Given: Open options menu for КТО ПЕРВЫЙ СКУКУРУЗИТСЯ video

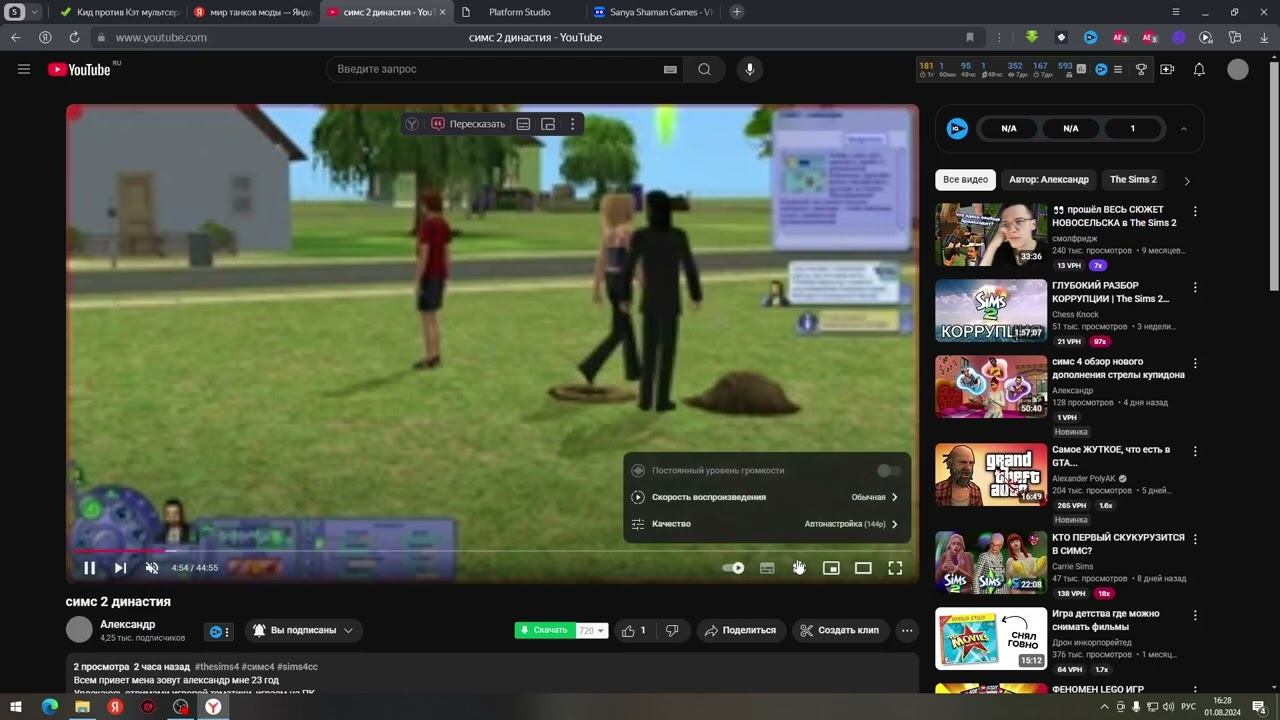Looking at the screenshot, I should (x=1195, y=540).
